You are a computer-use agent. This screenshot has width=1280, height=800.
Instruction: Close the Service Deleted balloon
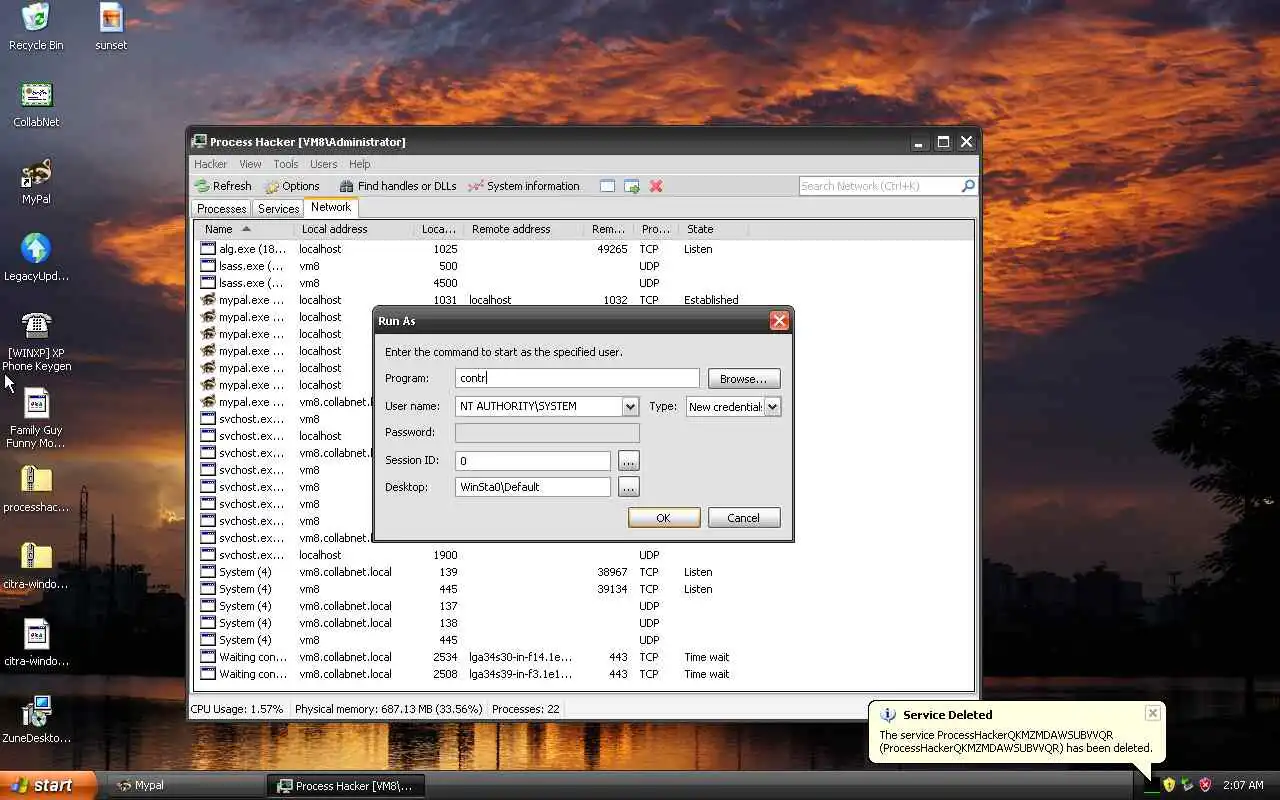[x=1152, y=713]
